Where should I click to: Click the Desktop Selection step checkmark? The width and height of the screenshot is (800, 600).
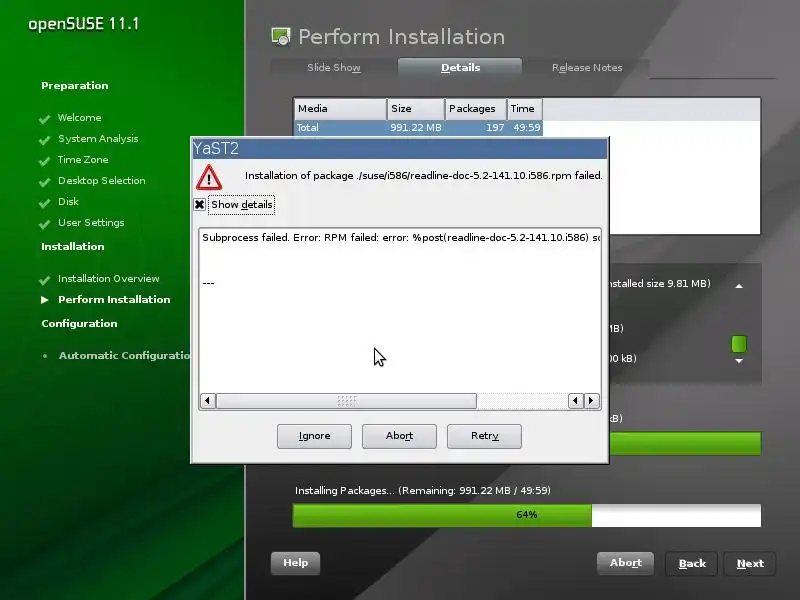tap(44, 182)
